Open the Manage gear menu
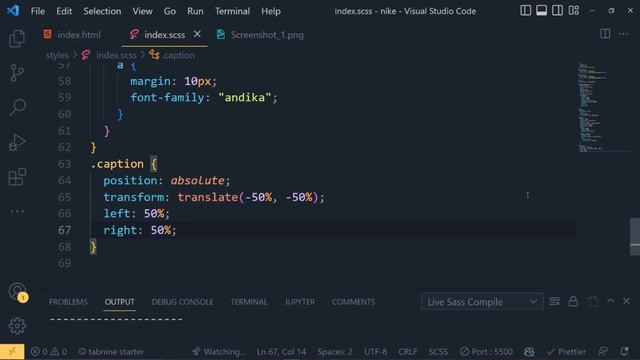640x360 pixels. 17,326
